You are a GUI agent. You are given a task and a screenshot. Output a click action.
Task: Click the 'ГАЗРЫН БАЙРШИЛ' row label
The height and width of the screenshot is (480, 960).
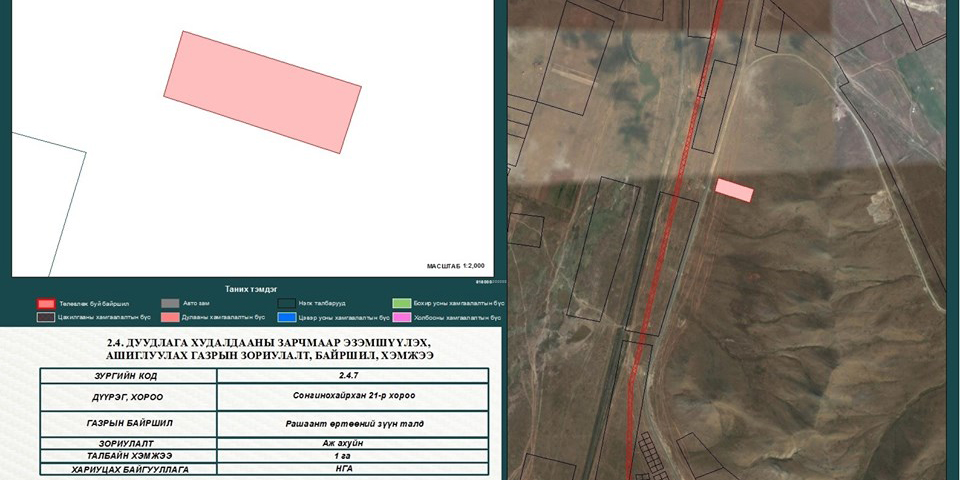point(129,424)
